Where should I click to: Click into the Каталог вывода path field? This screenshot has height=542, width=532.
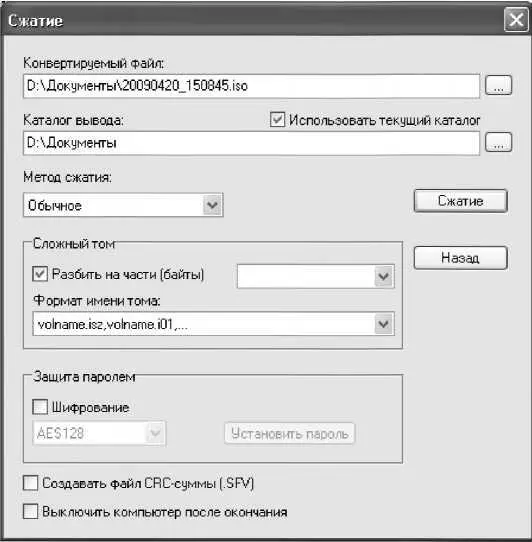pos(251,143)
